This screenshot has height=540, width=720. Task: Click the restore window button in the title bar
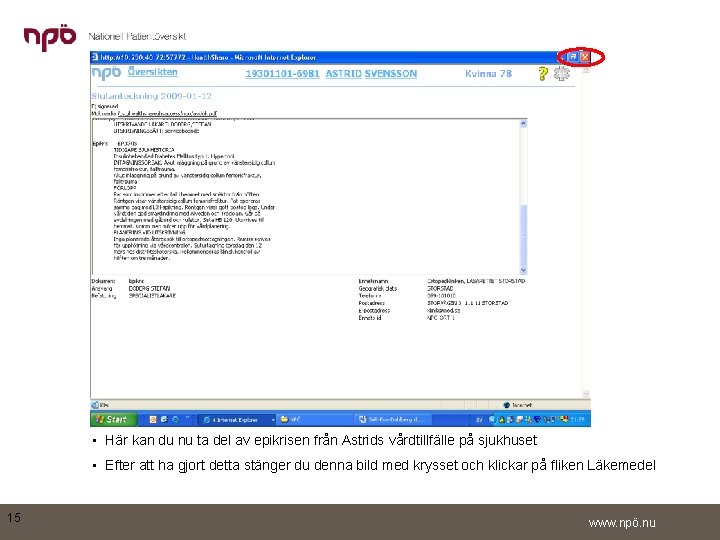573,57
